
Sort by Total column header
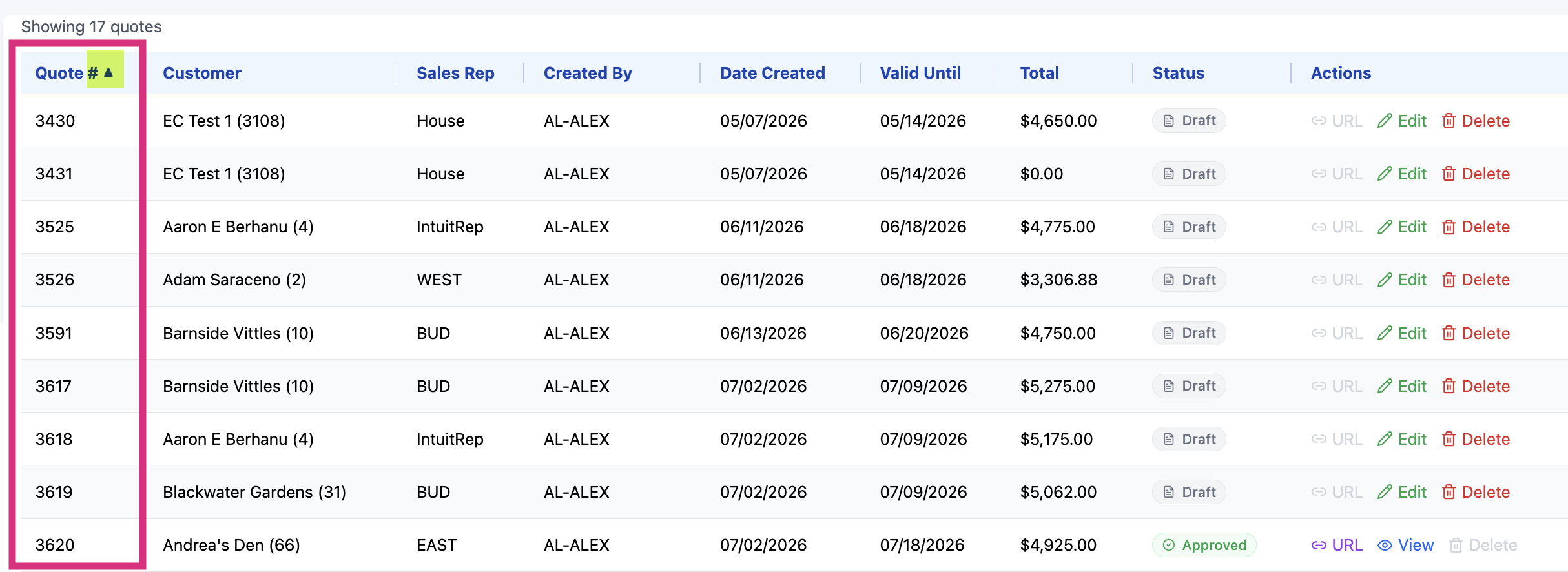pyautogui.click(x=1039, y=73)
